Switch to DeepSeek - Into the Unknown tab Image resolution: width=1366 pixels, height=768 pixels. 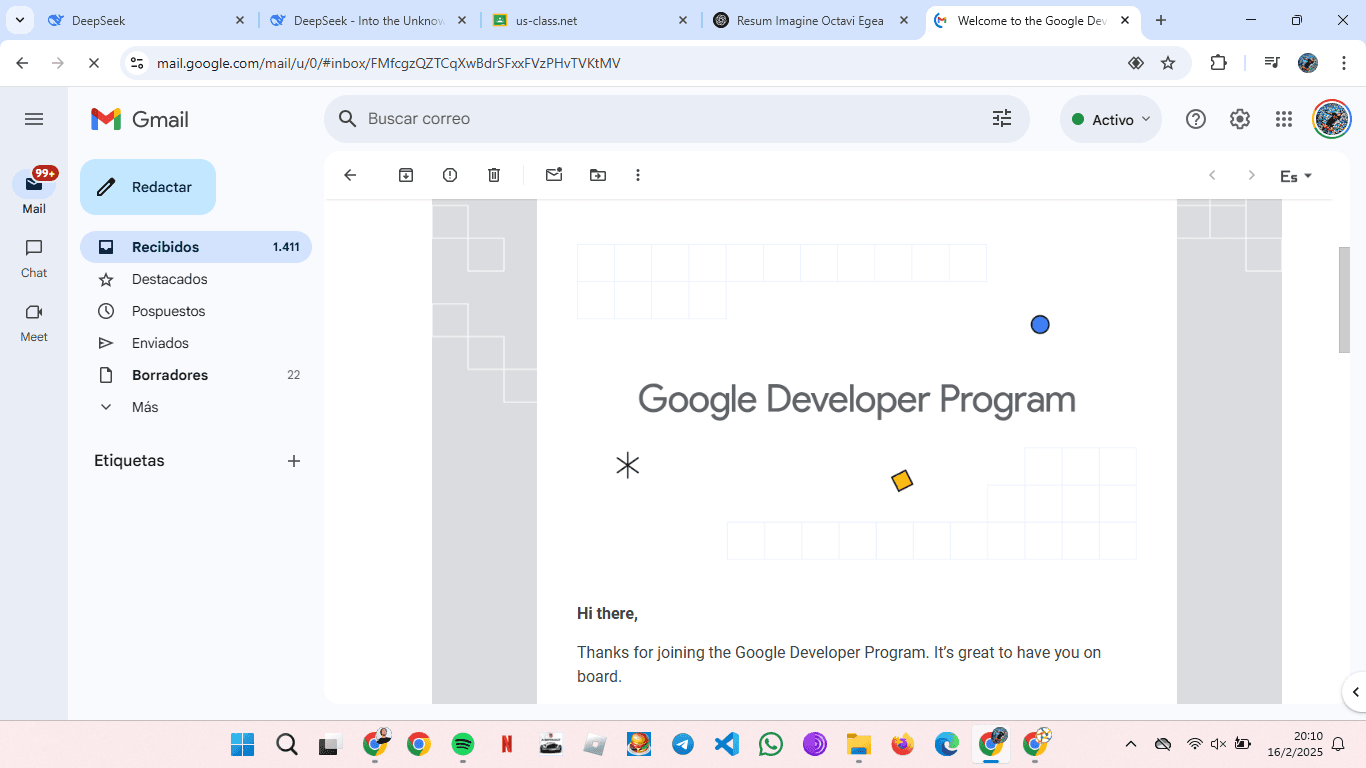(369, 20)
